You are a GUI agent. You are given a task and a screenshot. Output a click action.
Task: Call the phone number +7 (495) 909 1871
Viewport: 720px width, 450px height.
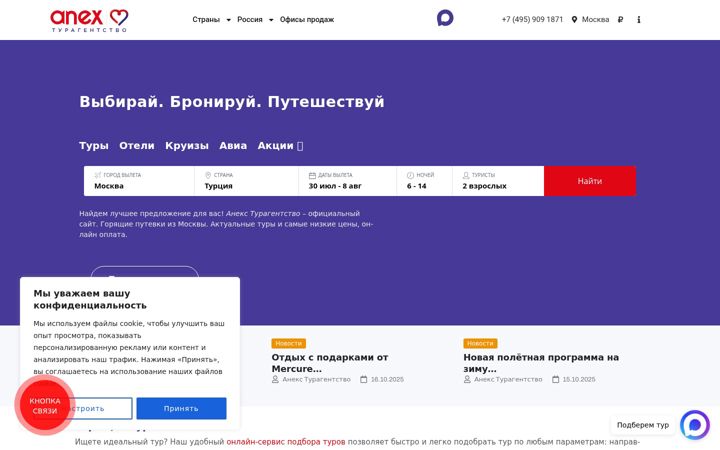click(x=532, y=20)
